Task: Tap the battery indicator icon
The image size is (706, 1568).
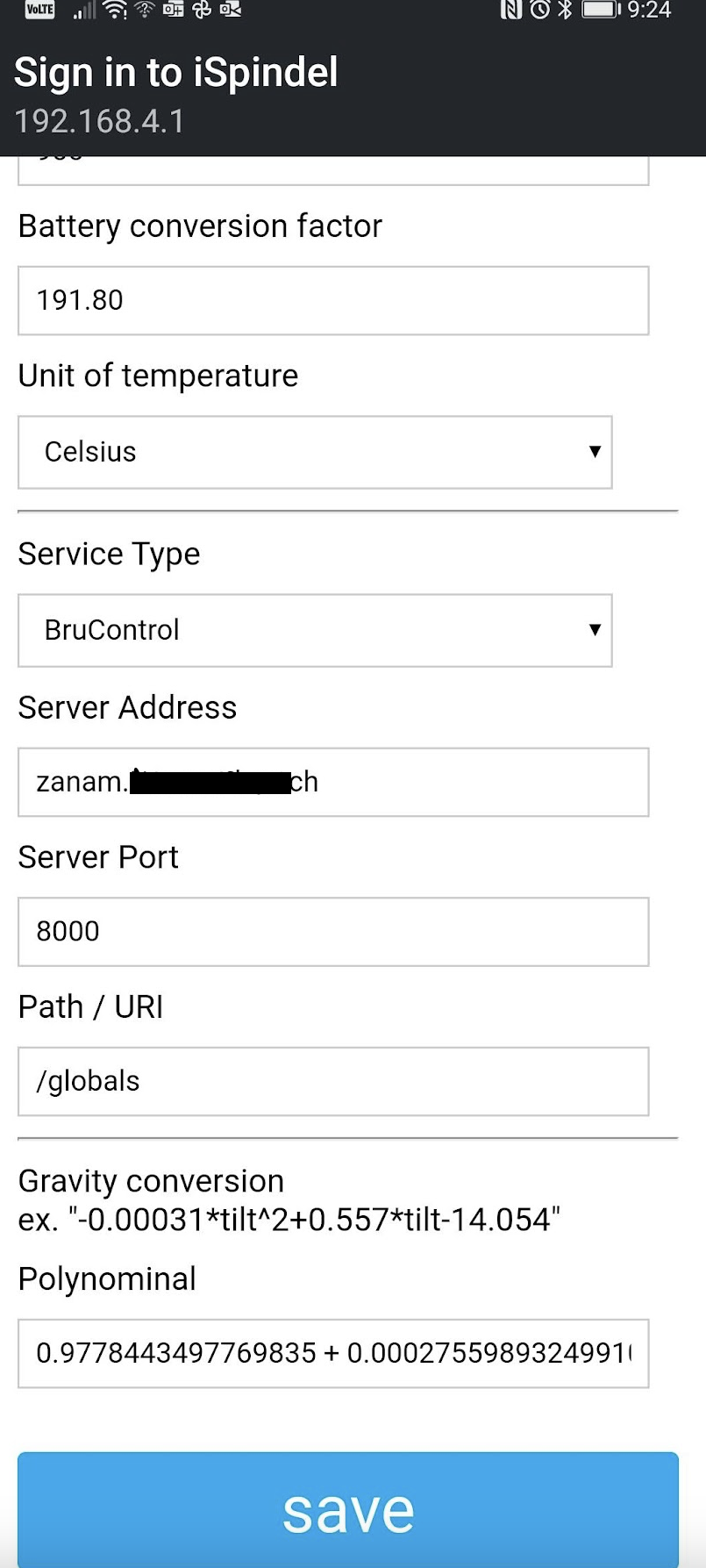Action: point(601,10)
